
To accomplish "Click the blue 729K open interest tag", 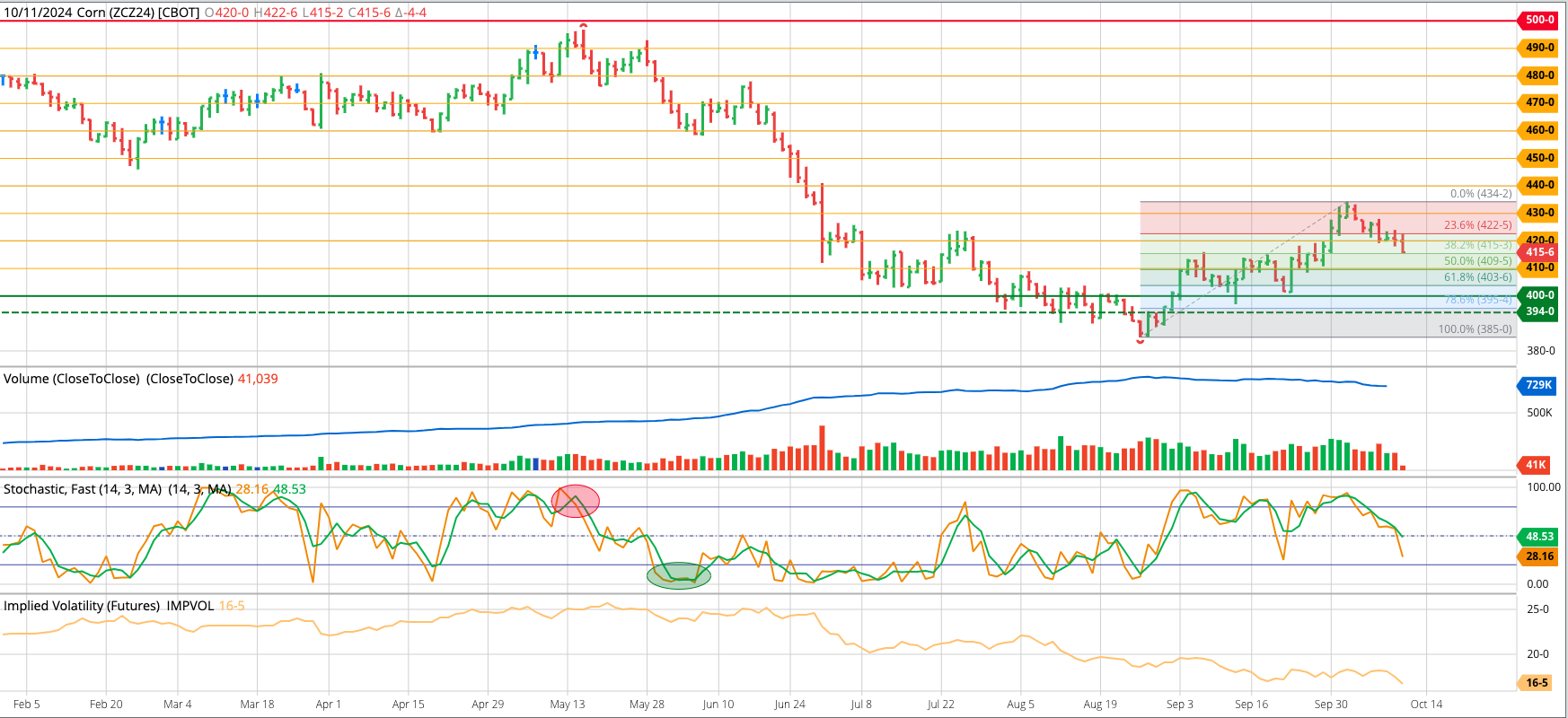I will point(1538,385).
